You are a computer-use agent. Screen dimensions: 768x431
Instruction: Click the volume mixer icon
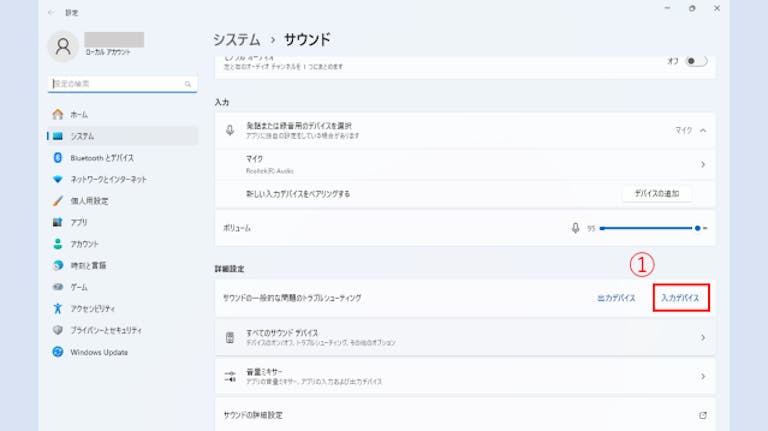coord(230,376)
